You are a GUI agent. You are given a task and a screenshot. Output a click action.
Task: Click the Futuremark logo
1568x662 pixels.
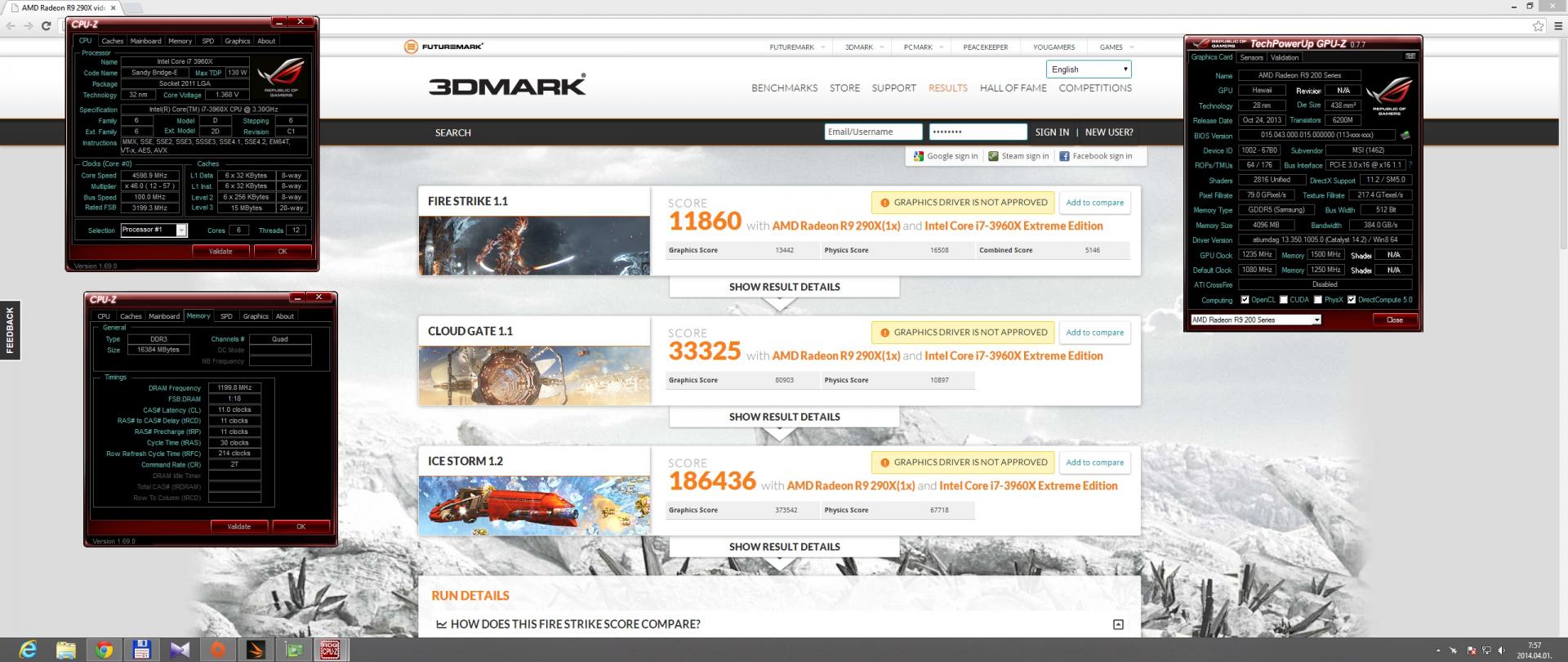[443, 47]
